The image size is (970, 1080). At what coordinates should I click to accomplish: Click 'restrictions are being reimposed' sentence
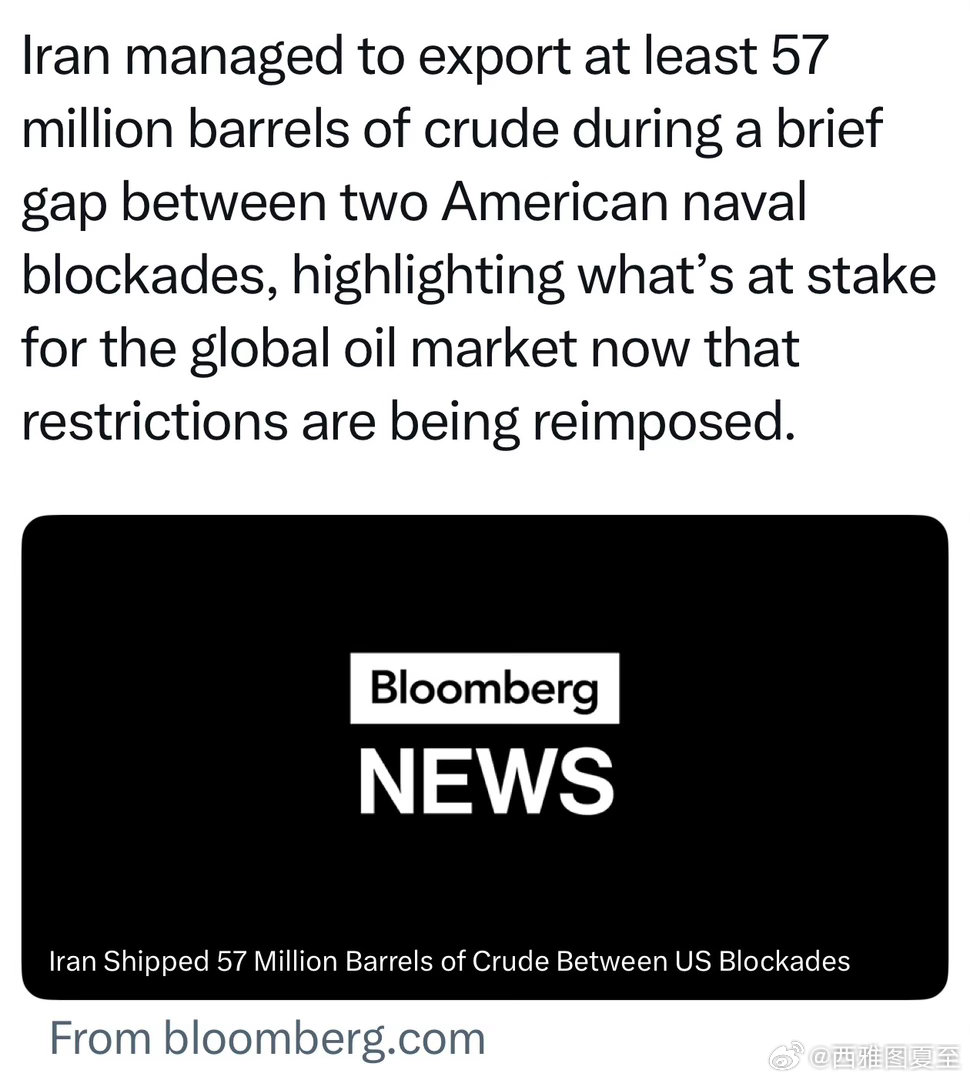click(x=409, y=422)
